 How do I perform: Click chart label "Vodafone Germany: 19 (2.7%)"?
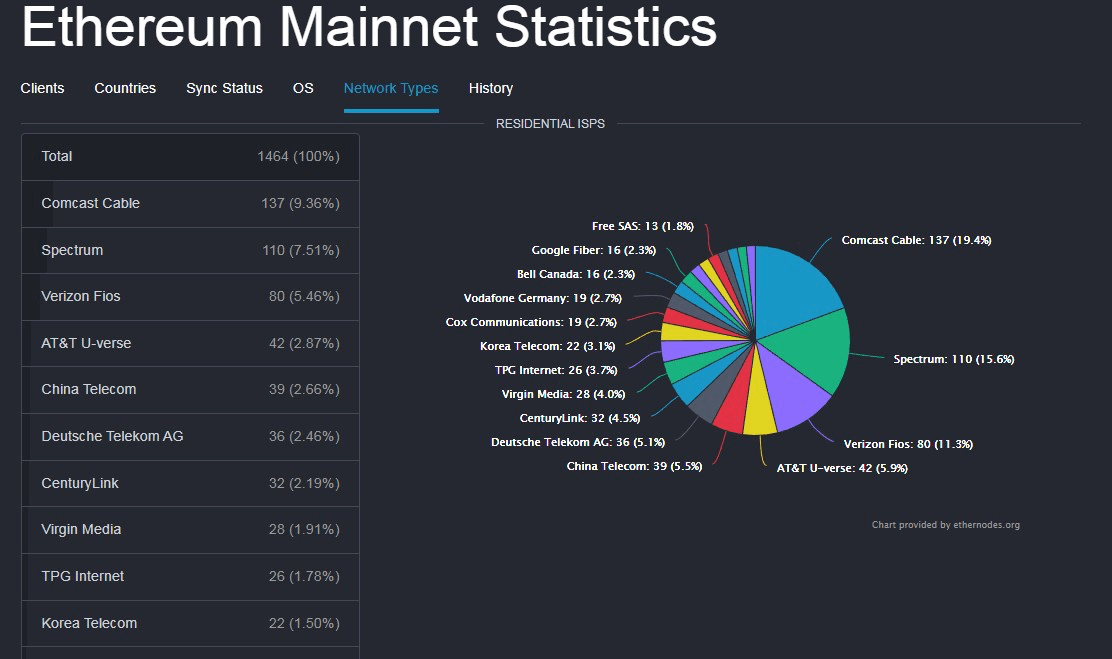click(543, 299)
